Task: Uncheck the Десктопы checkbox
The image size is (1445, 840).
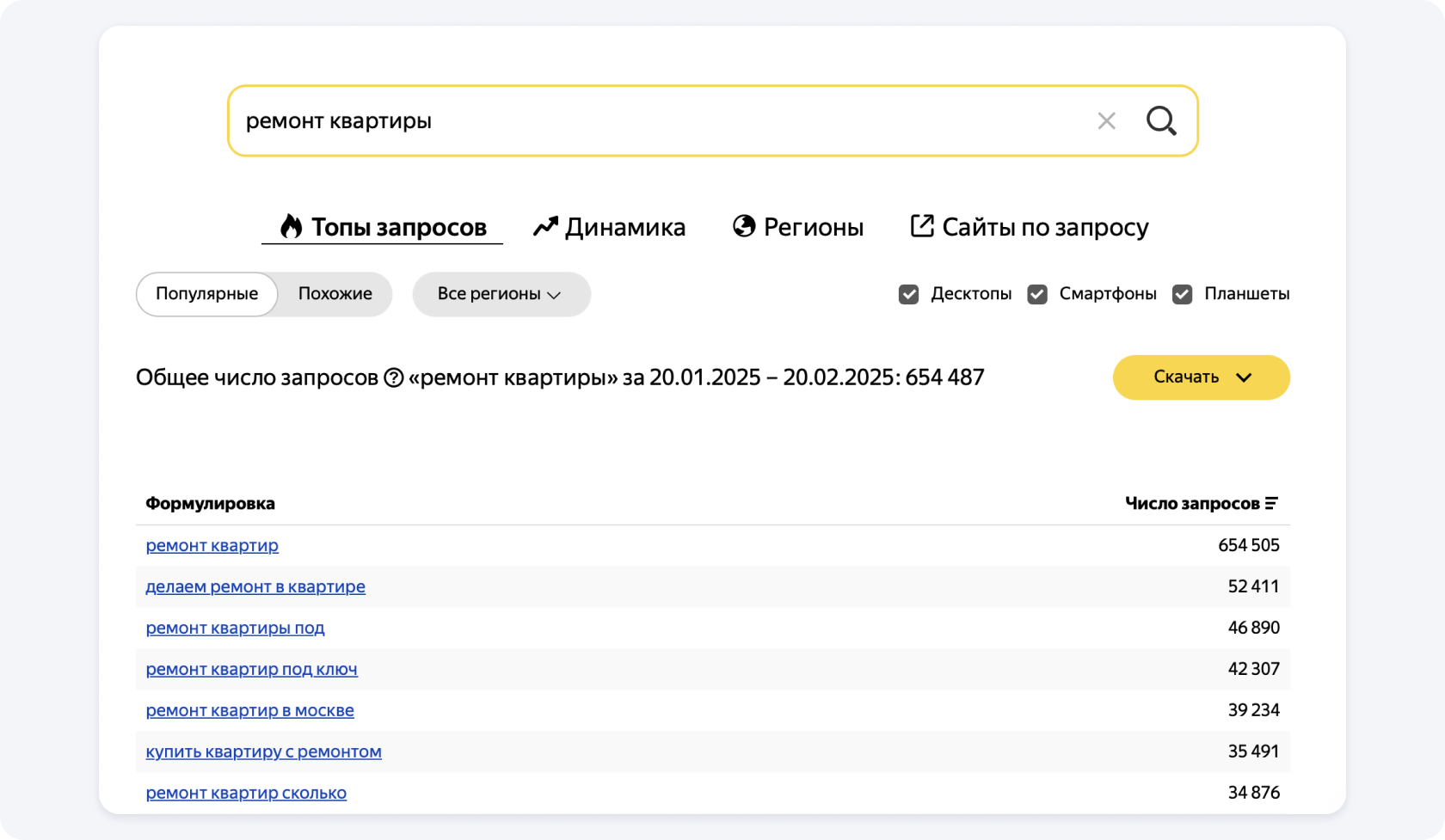Action: (908, 295)
